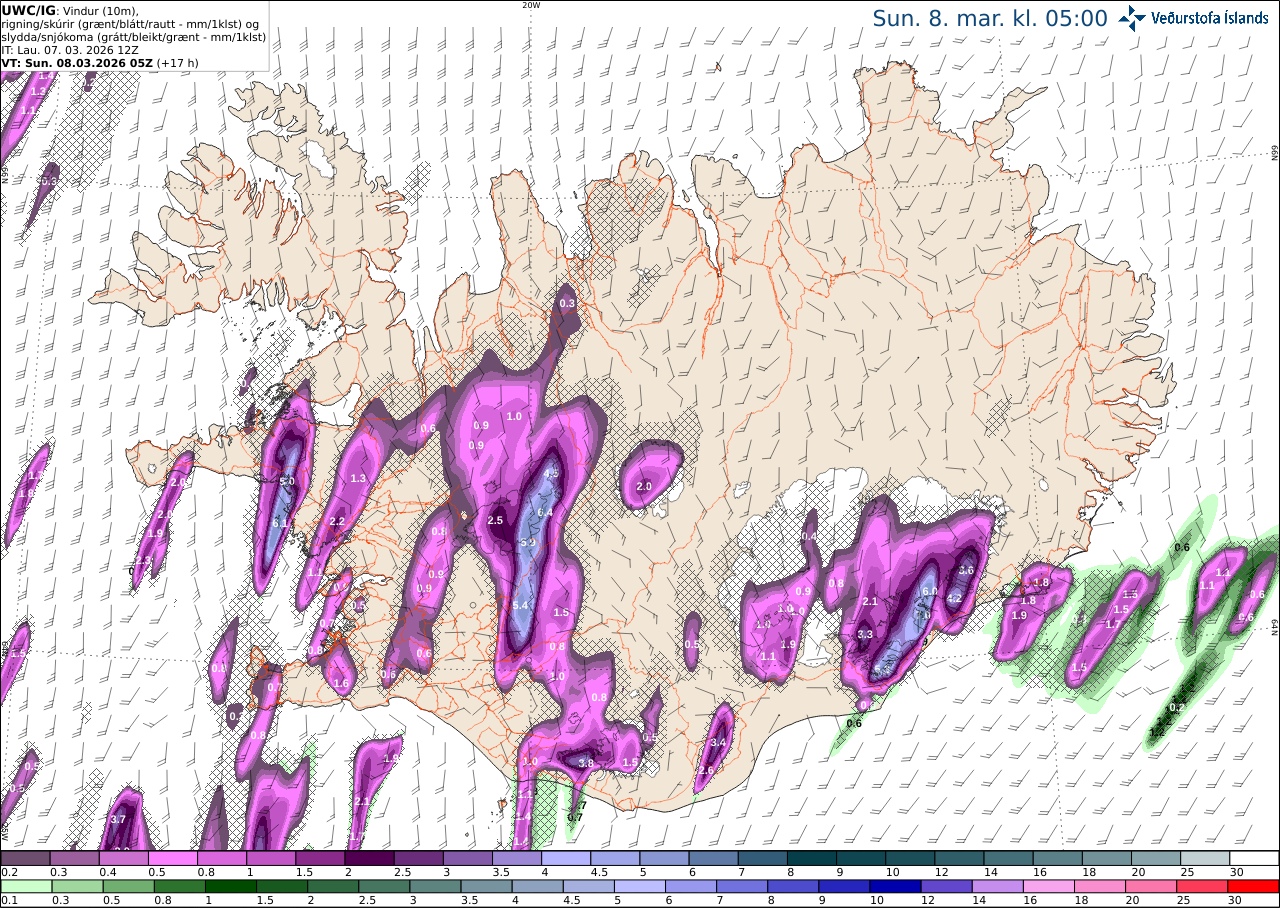Click the '3.3' value in southeast band

pyautogui.click(x=866, y=634)
